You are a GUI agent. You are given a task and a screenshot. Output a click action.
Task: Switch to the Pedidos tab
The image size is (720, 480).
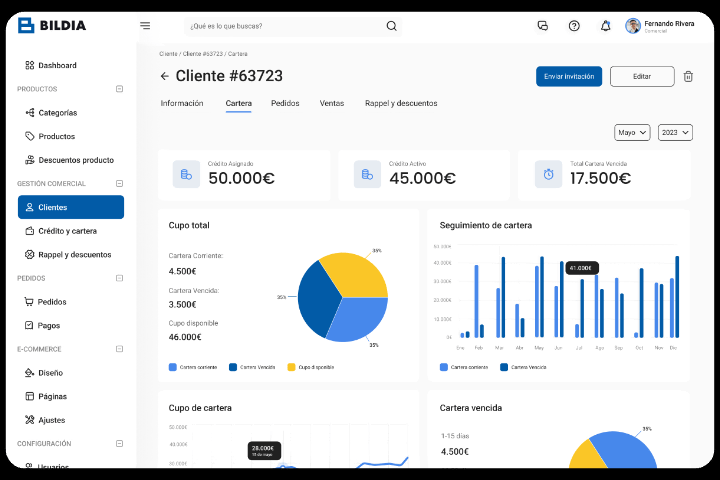click(285, 103)
